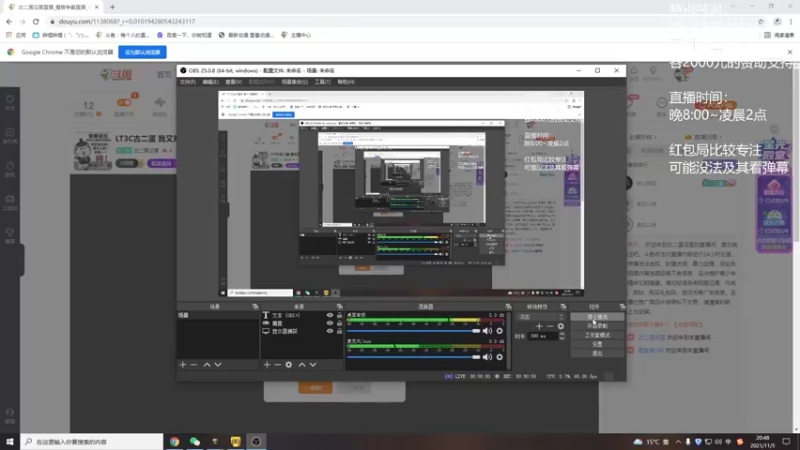Adjust microphone/Aux volume slider

[413, 357]
